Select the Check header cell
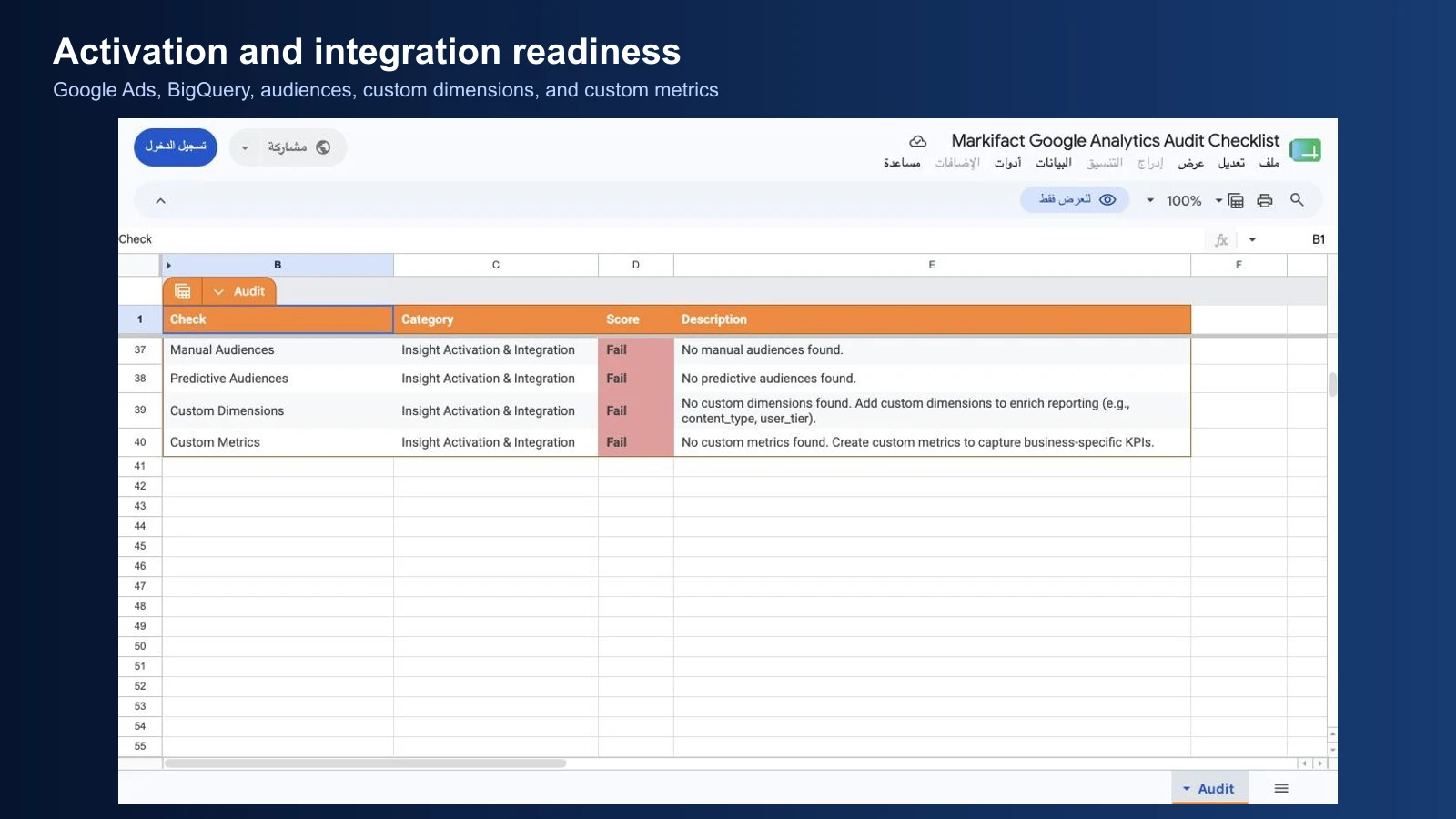Viewport: 1456px width, 819px height. pos(278,319)
